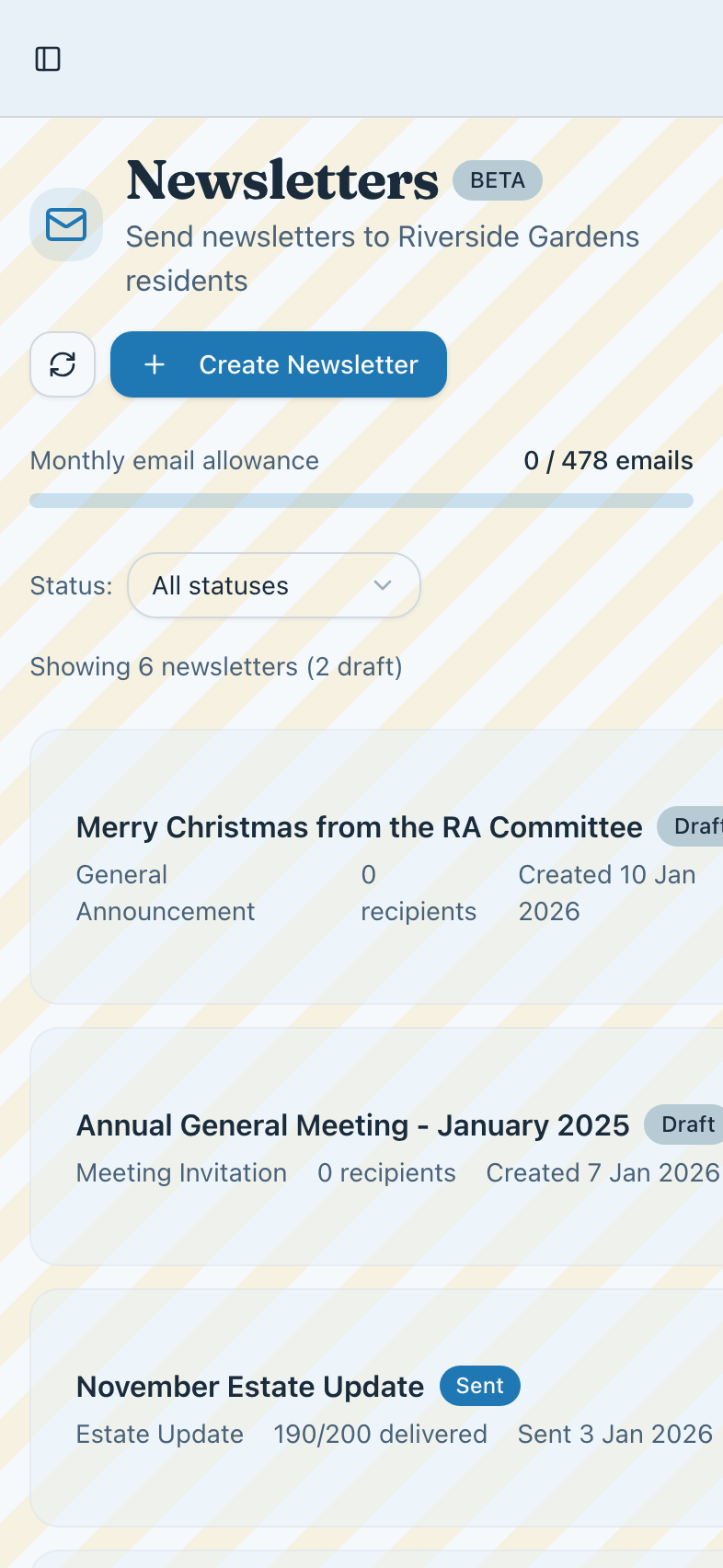The height and width of the screenshot is (1568, 723).
Task: Click the envelope icon beside Newsletters heading
Action: 66,225
